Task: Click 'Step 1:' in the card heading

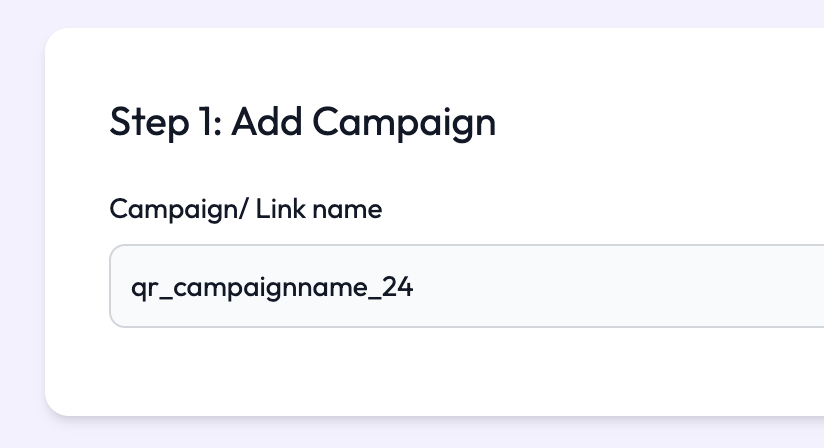Action: [x=164, y=122]
